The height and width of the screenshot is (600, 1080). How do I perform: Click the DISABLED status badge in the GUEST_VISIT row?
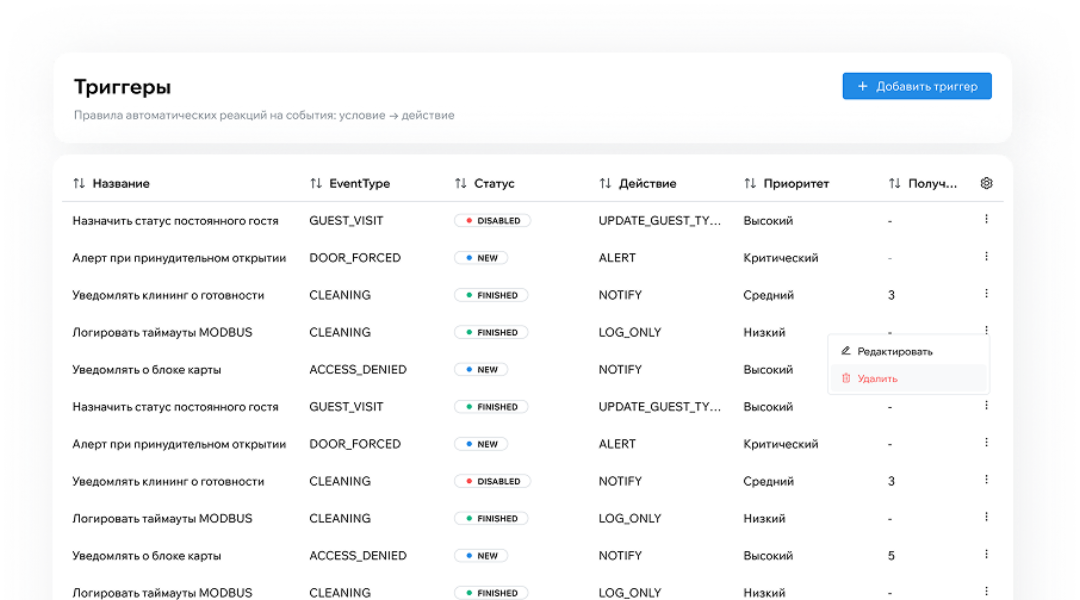coord(492,221)
